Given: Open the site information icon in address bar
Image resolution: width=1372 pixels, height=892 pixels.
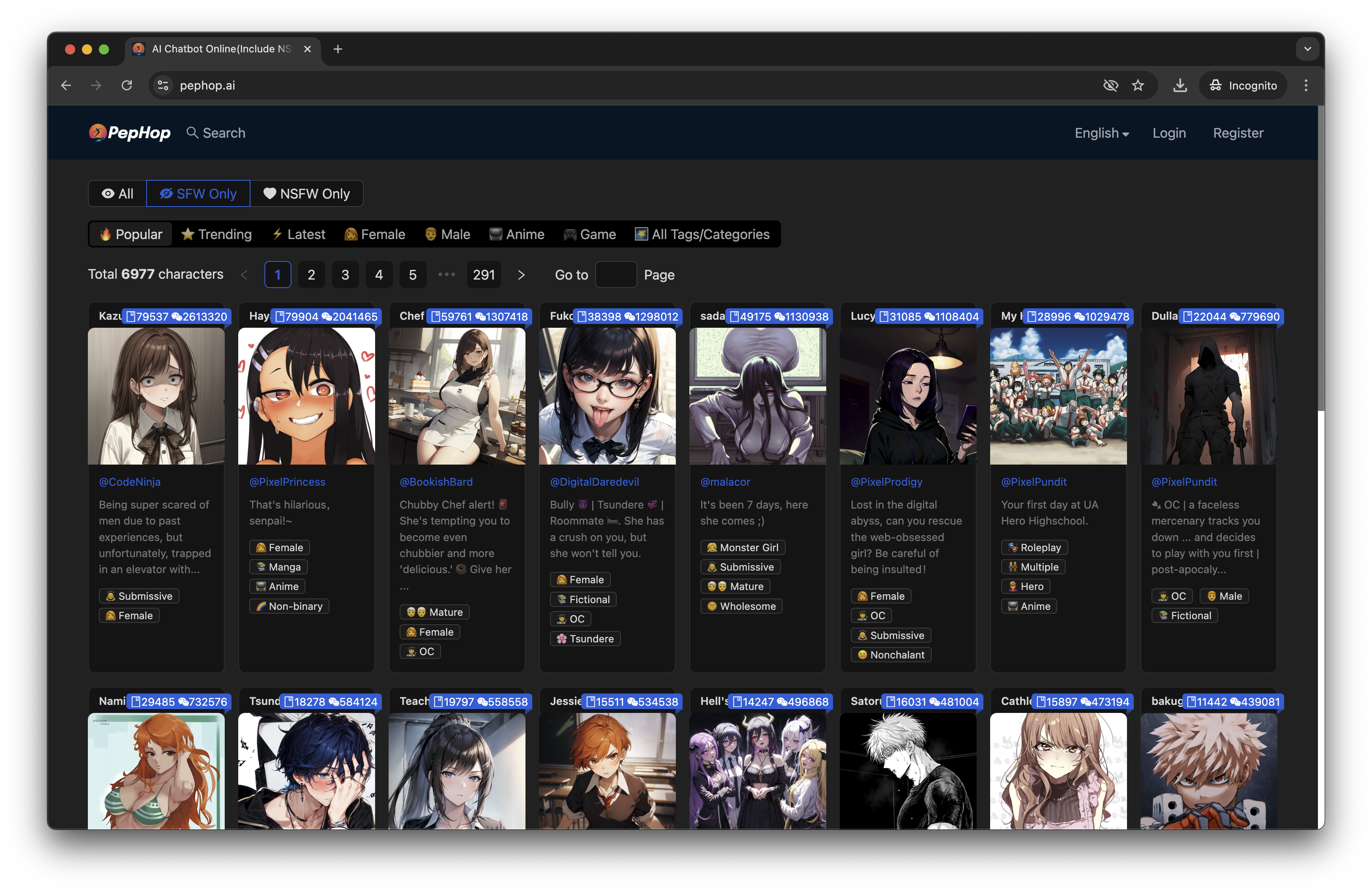Looking at the screenshot, I should click(163, 85).
